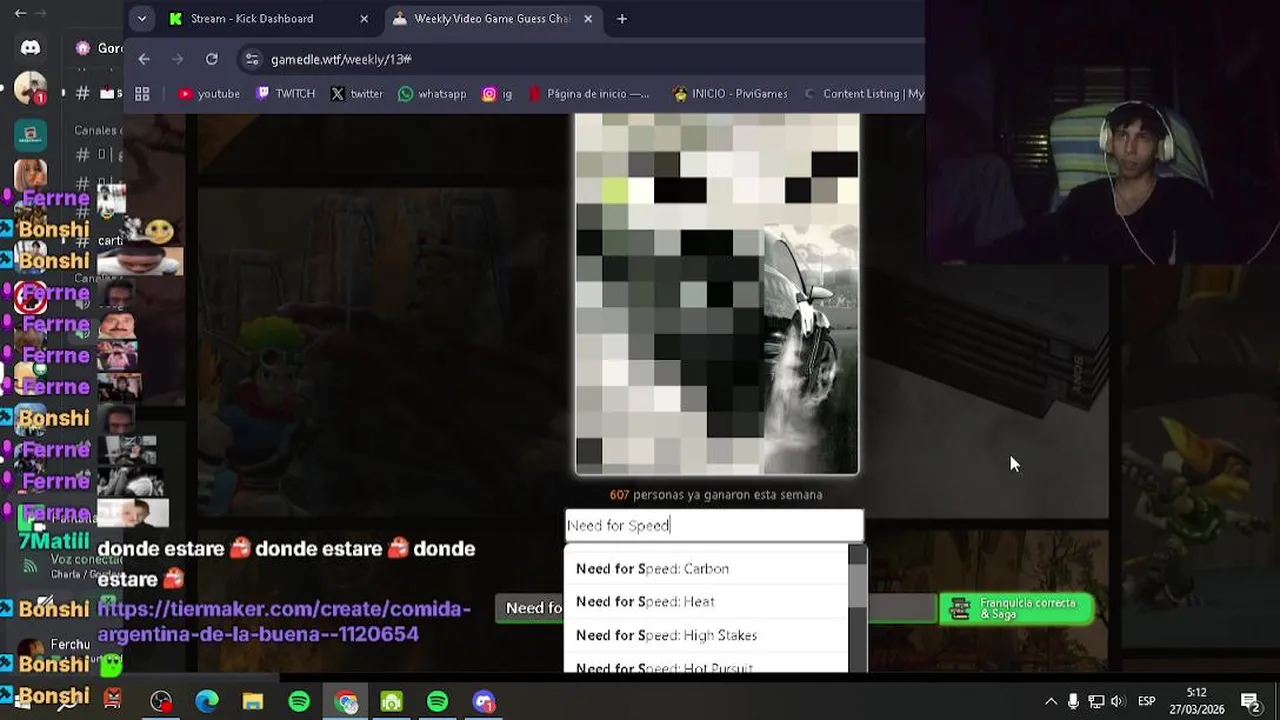Click the microphone tray icon
Viewport: 1280px width, 720px height.
(x=1073, y=702)
